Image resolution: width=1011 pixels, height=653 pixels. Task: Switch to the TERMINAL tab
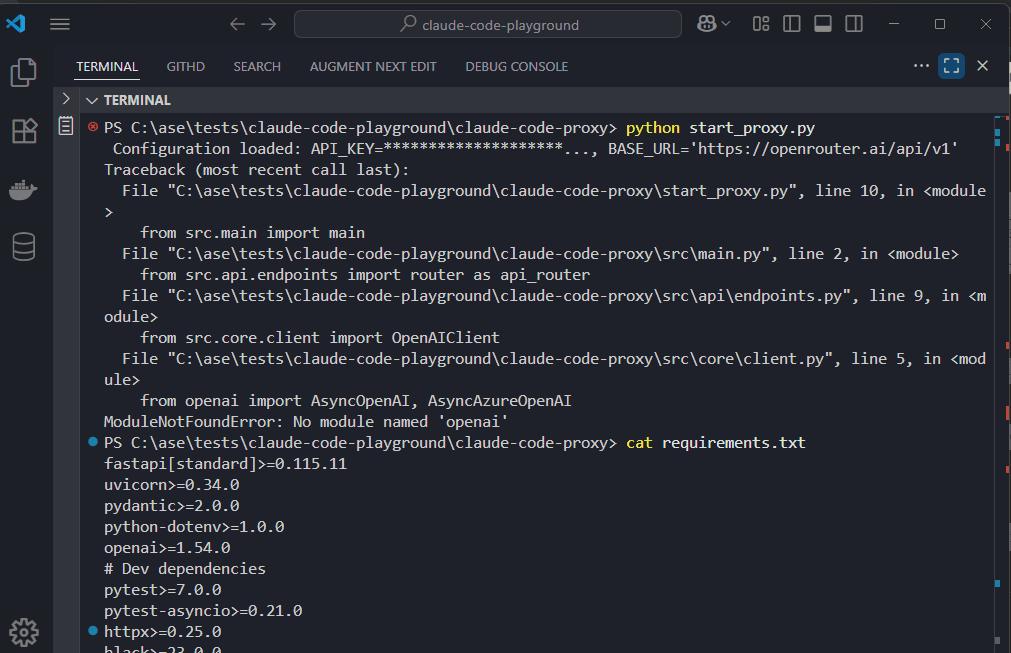(107, 66)
